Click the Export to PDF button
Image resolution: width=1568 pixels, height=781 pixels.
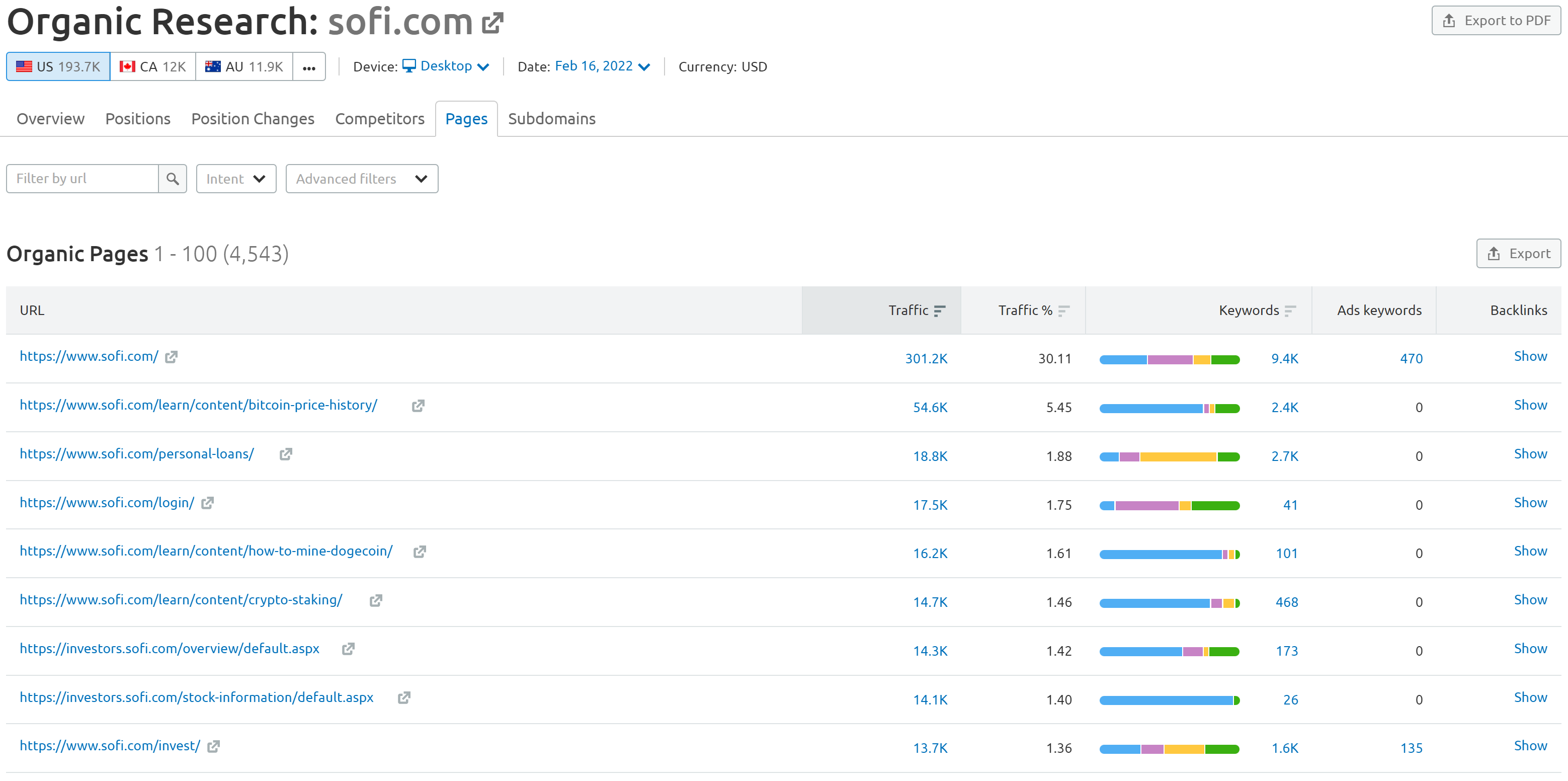click(1496, 21)
